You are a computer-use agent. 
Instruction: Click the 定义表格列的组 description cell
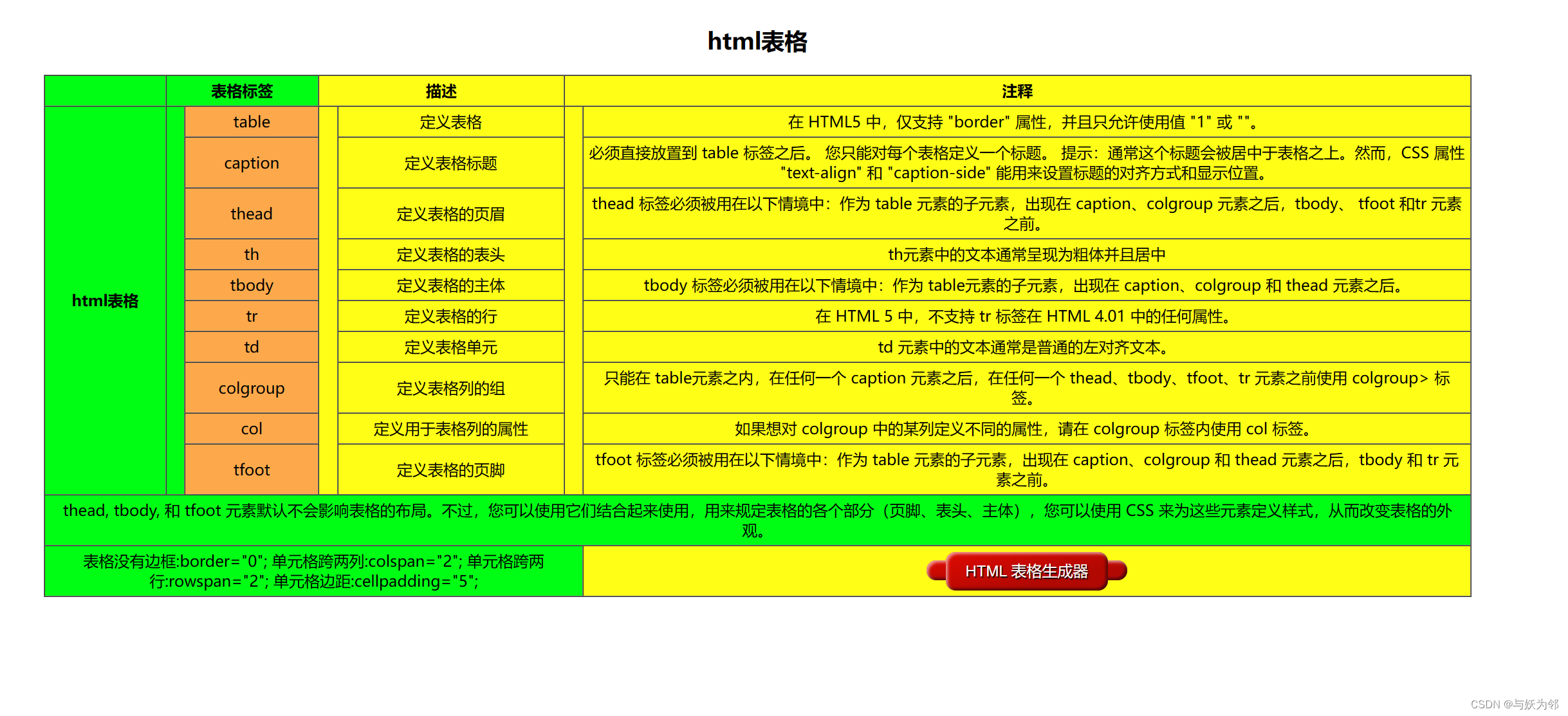coord(451,388)
